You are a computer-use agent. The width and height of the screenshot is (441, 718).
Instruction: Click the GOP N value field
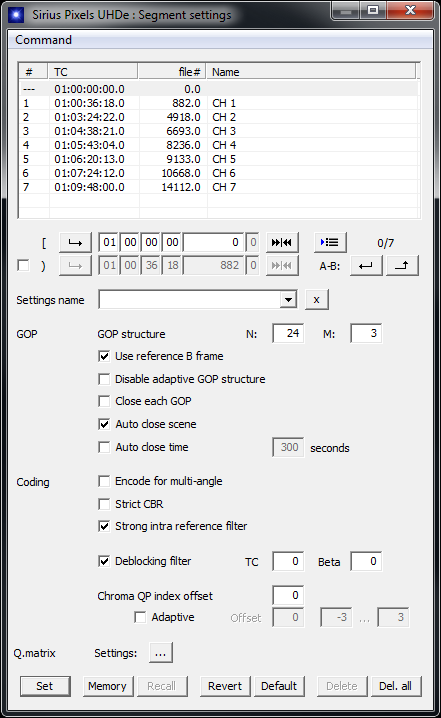(288, 333)
